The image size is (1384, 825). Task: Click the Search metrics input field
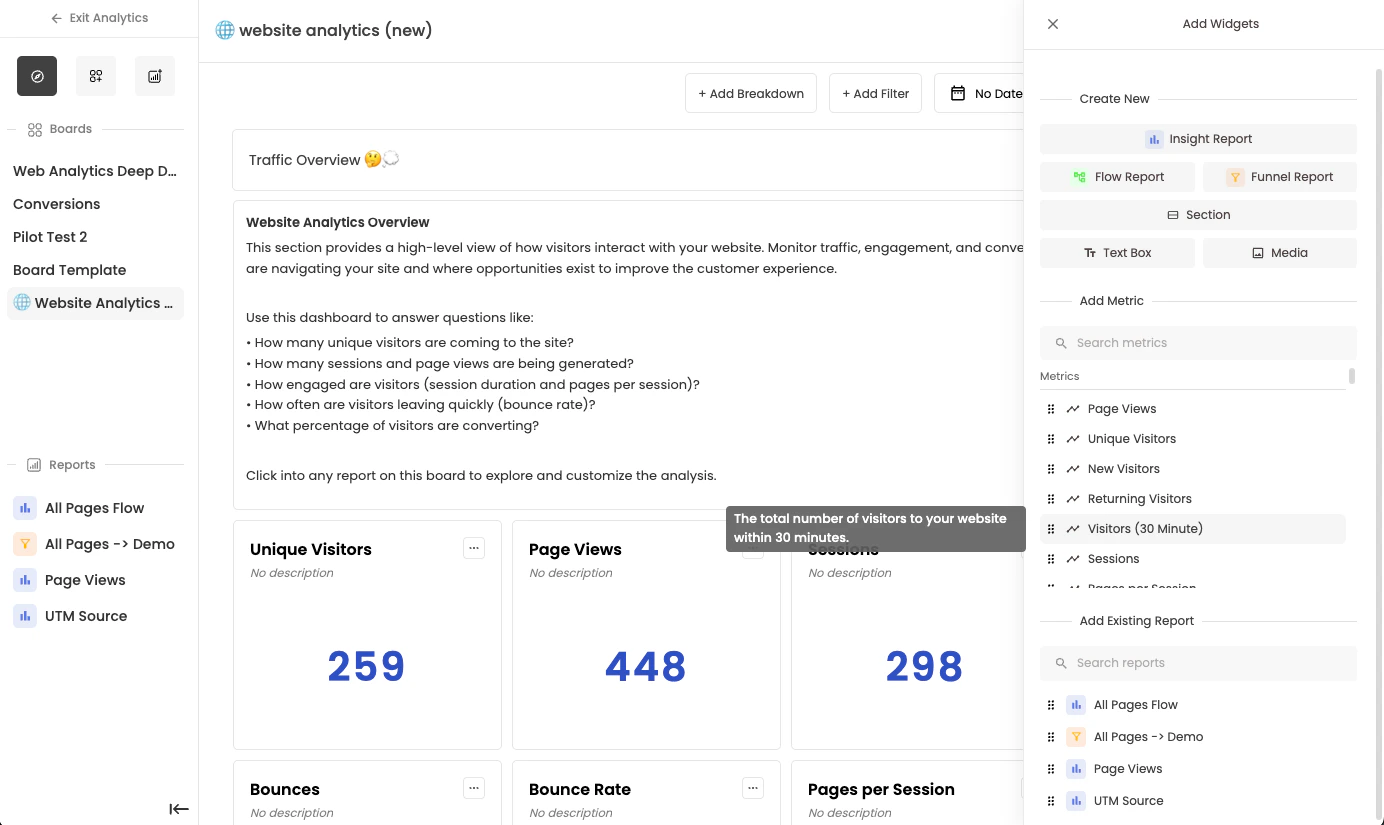(x=1198, y=343)
